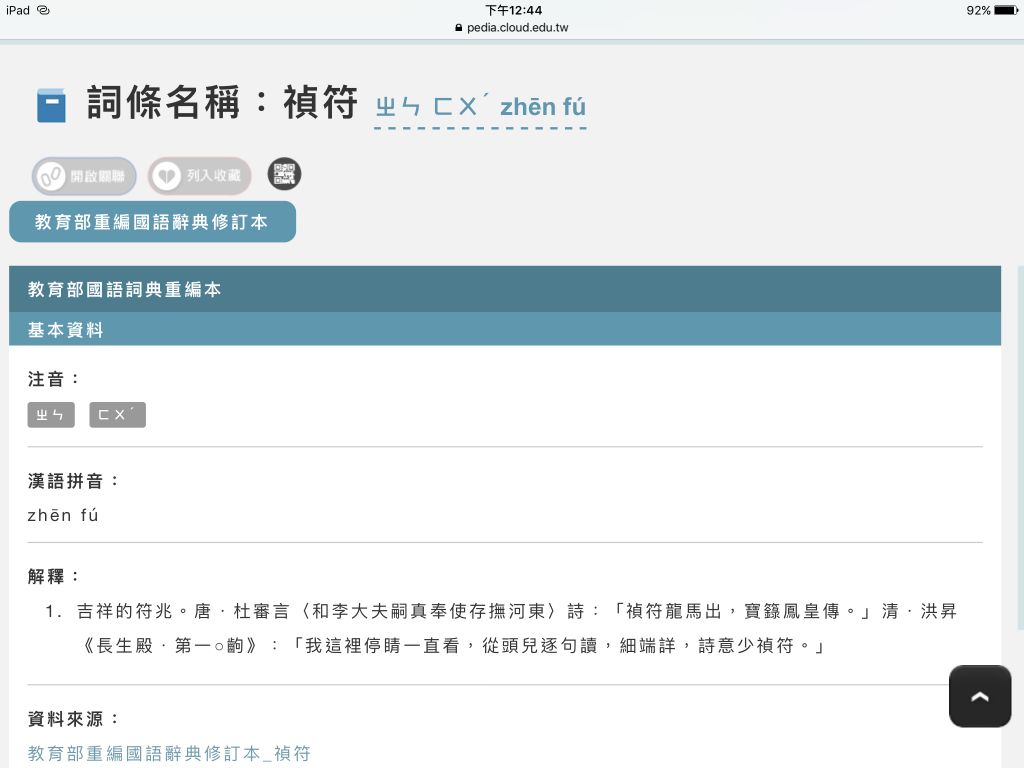Tap the Wi-Fi icon next to iPad

pos(43,10)
